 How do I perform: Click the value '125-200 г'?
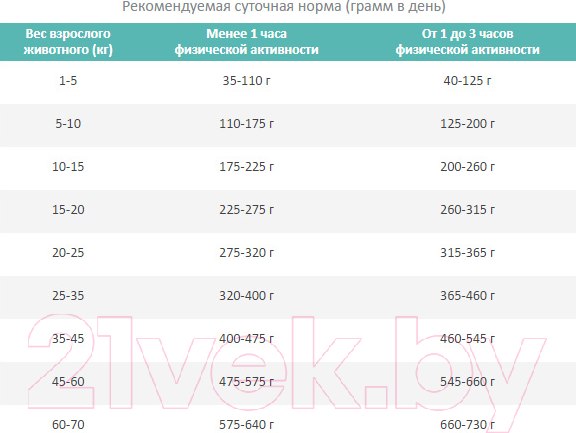pyautogui.click(x=467, y=123)
